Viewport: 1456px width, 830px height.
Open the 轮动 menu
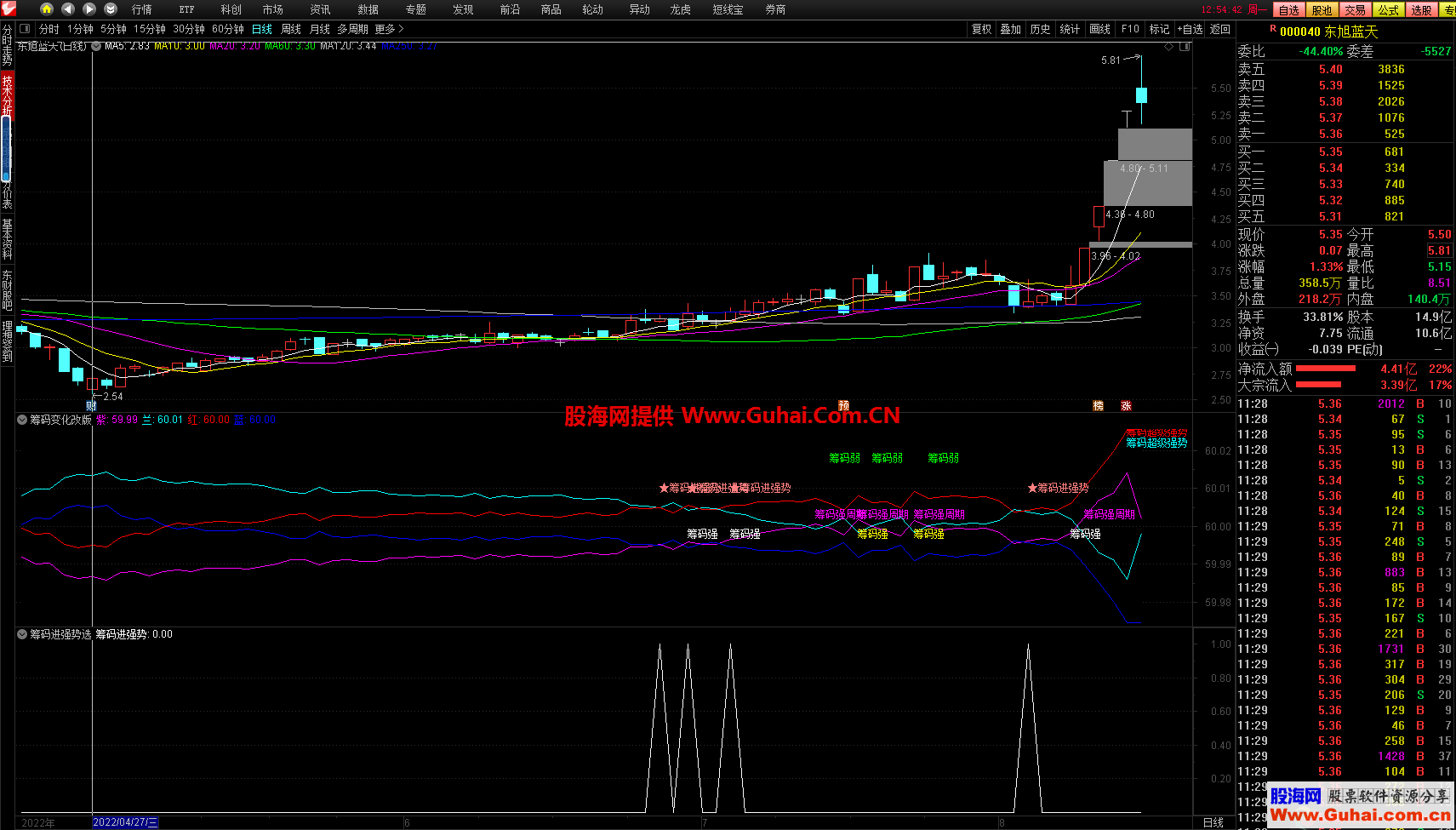click(592, 9)
